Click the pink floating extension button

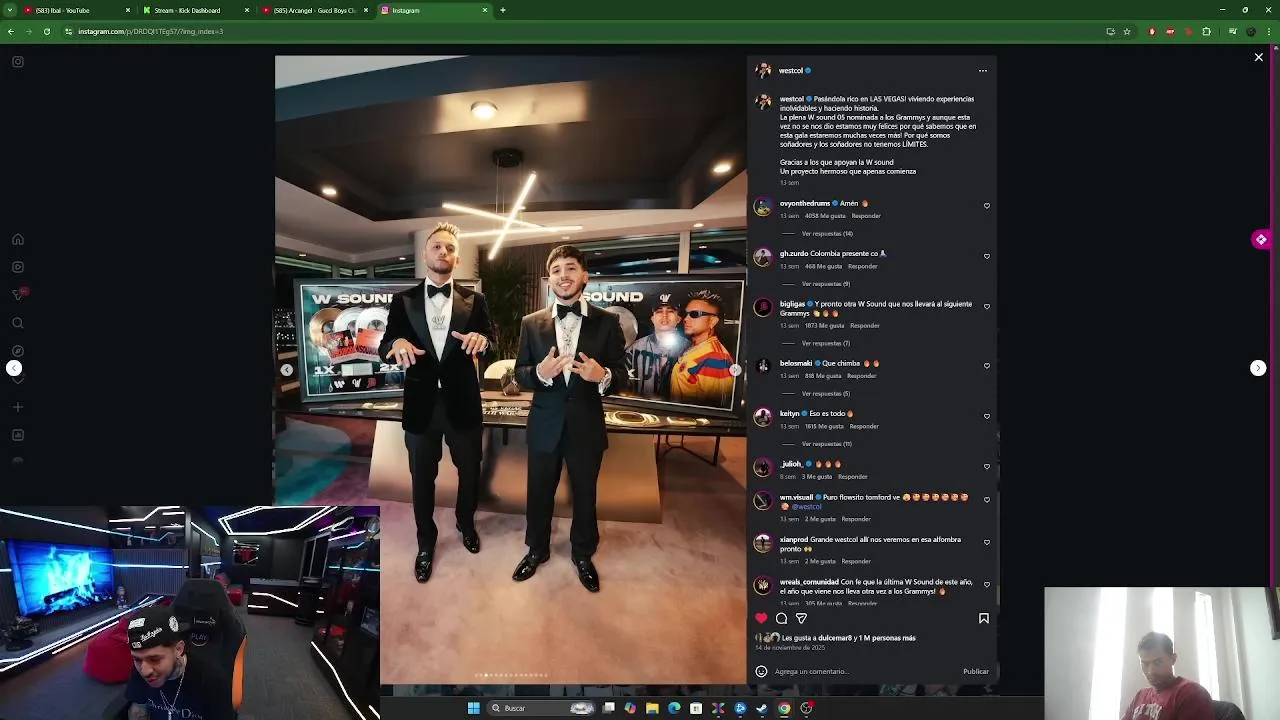click(1261, 239)
